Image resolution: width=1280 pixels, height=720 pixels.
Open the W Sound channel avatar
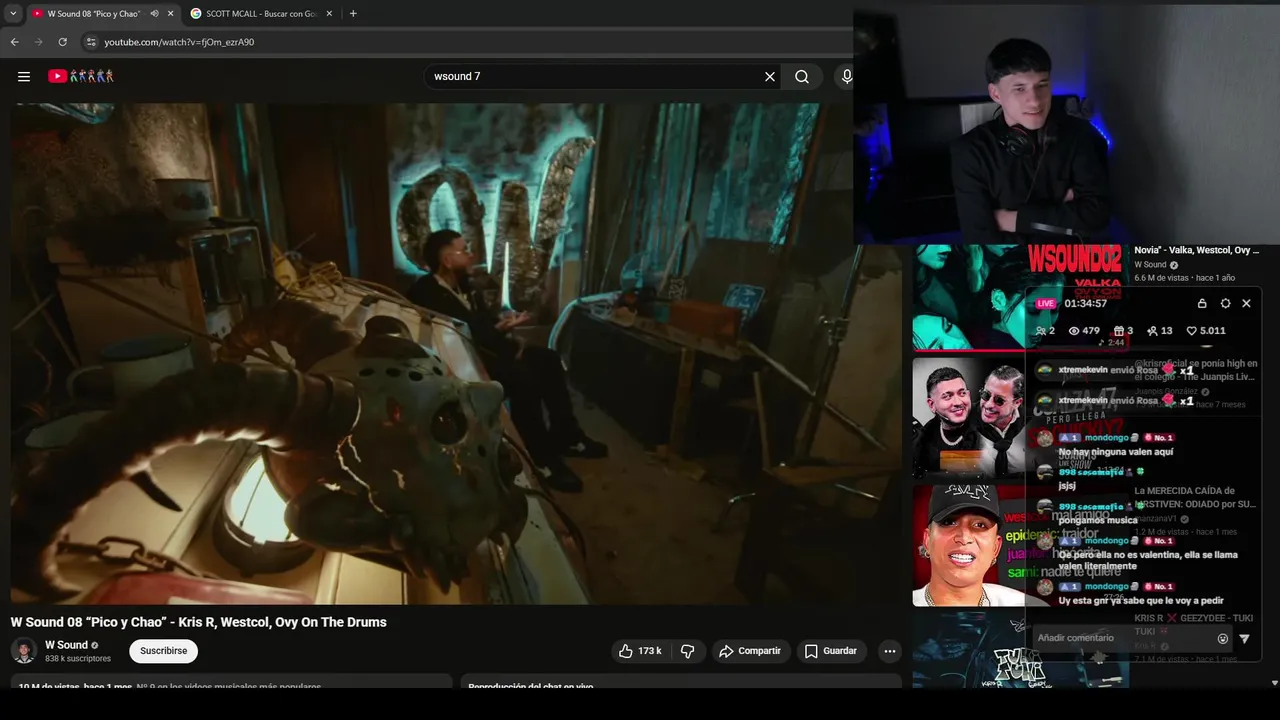pyautogui.click(x=24, y=651)
